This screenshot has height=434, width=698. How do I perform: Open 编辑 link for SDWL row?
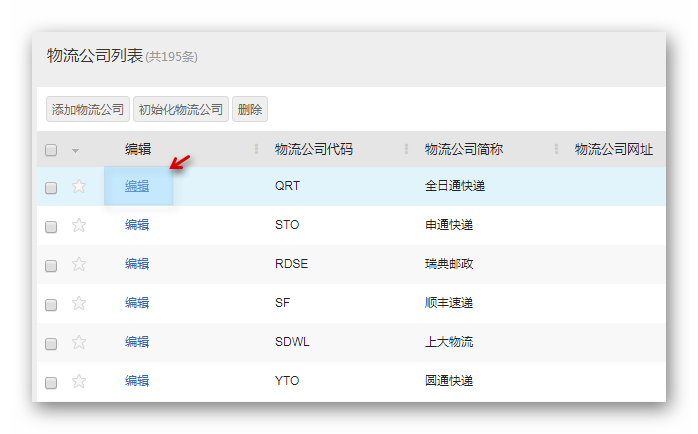coord(137,342)
